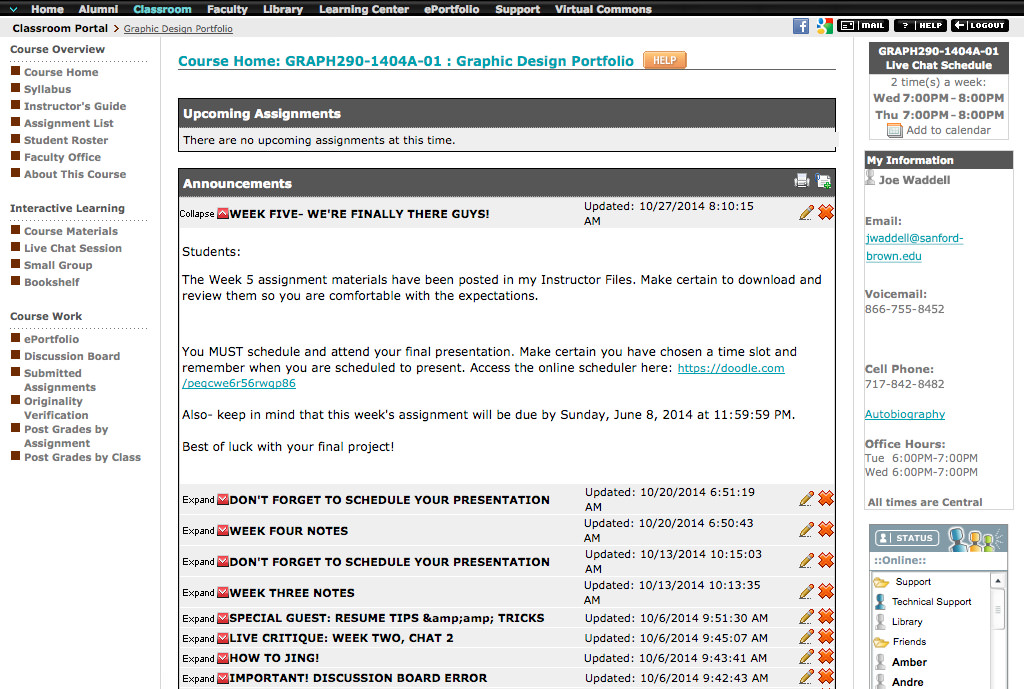The width and height of the screenshot is (1024, 689).
Task: Edit the Week Three Notes announcement
Action: click(806, 592)
